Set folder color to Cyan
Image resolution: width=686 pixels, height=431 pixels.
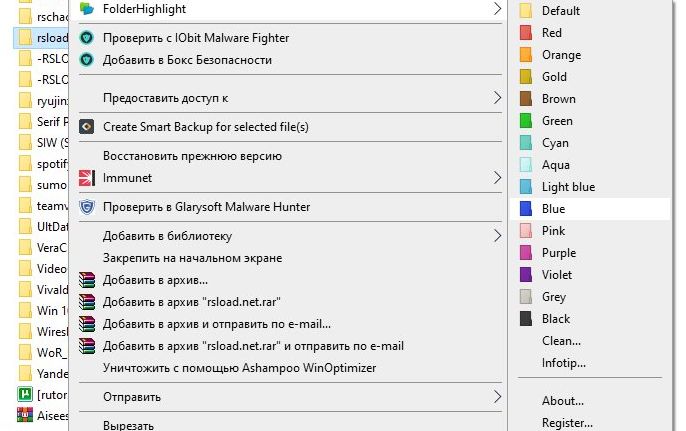point(590,143)
